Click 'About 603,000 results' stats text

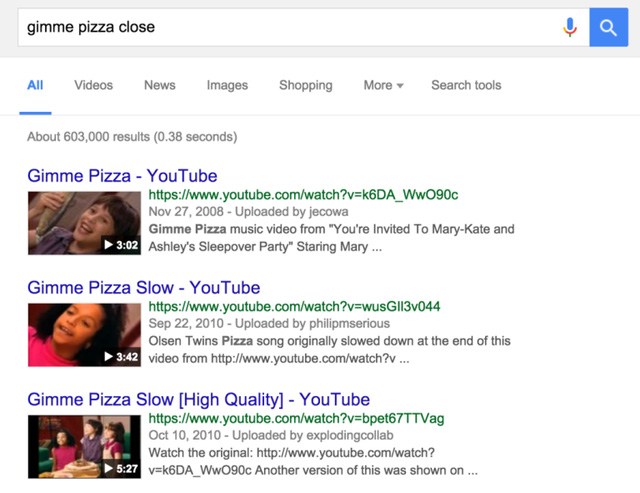132,137
